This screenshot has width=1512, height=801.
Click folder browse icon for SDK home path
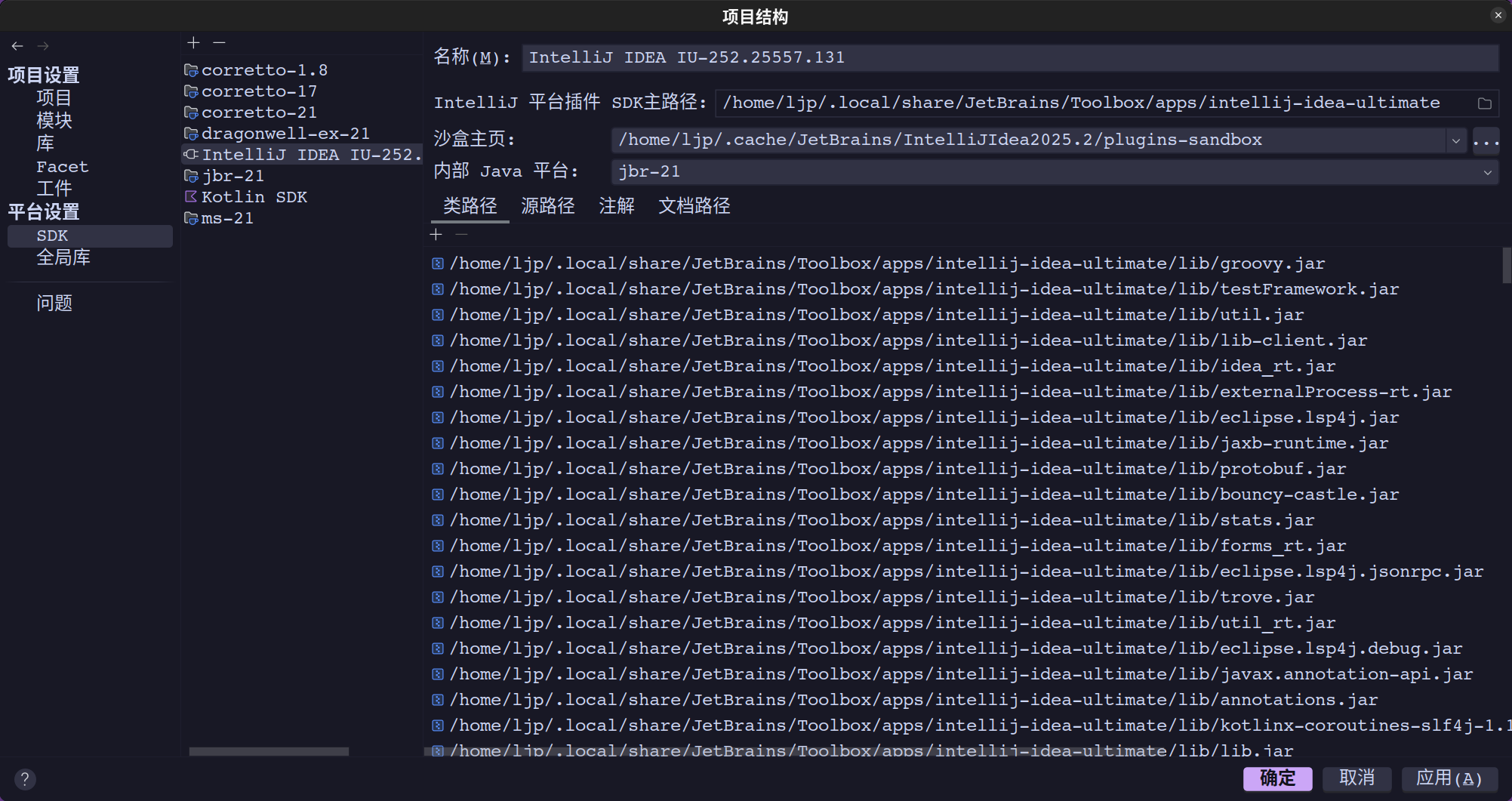[x=1484, y=103]
